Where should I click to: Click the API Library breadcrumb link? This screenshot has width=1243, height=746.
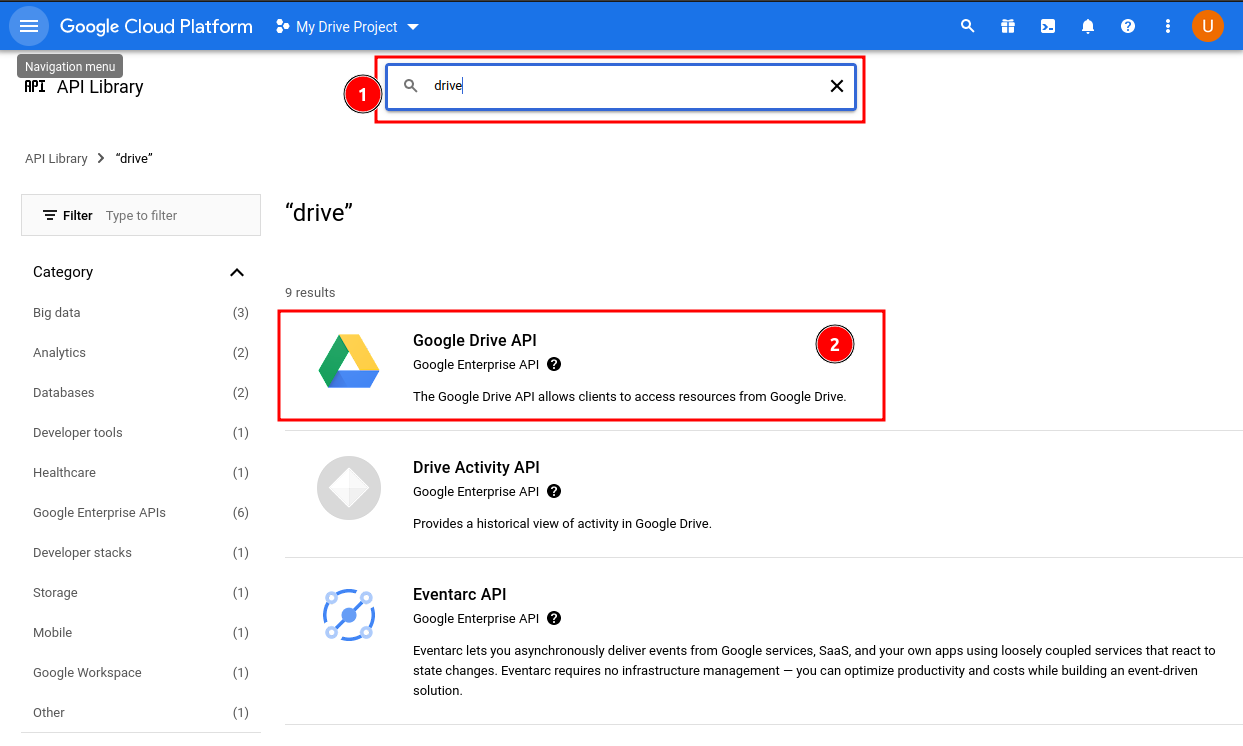[56, 158]
